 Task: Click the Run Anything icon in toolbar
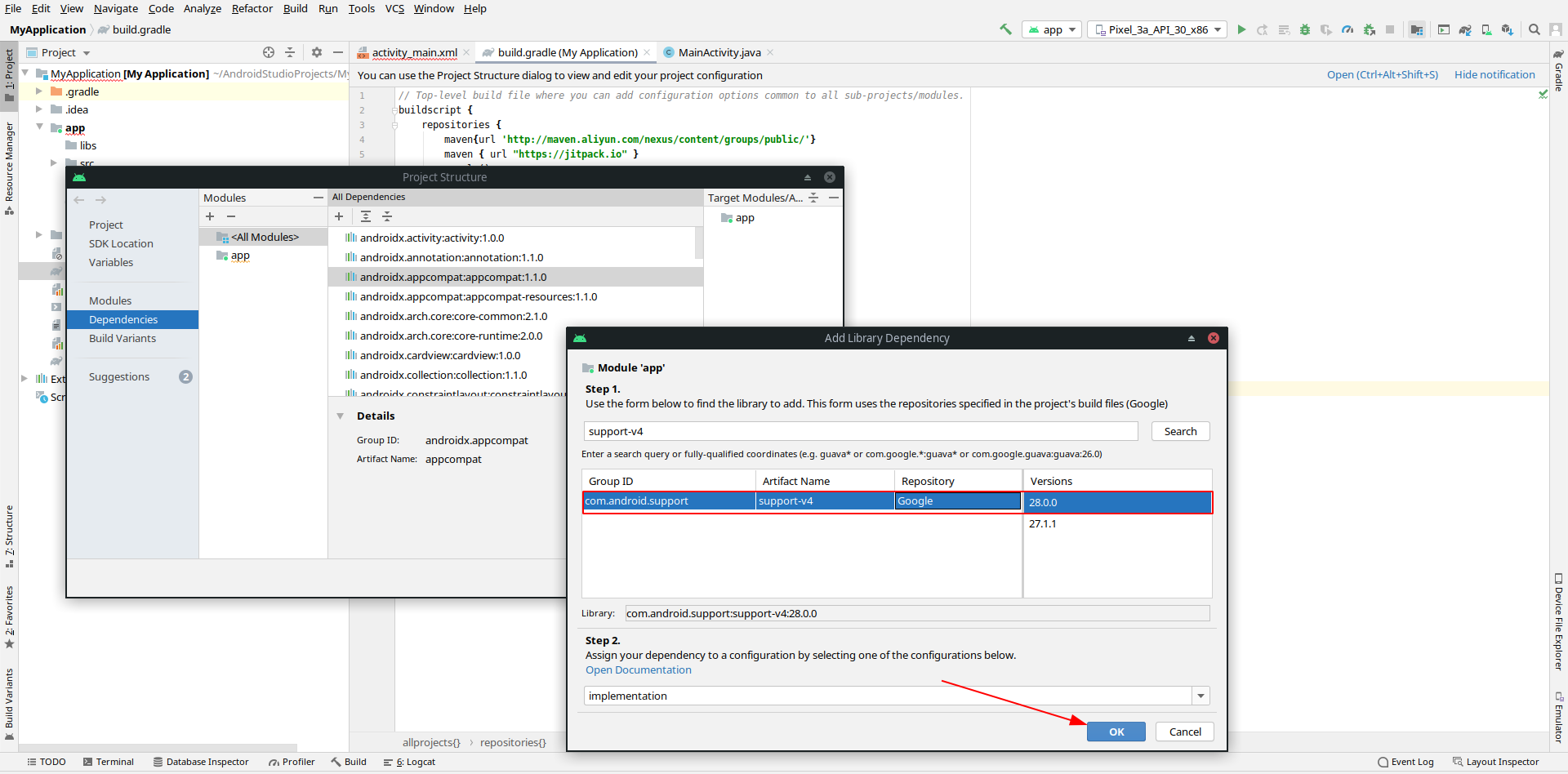pyautogui.click(x=1444, y=29)
